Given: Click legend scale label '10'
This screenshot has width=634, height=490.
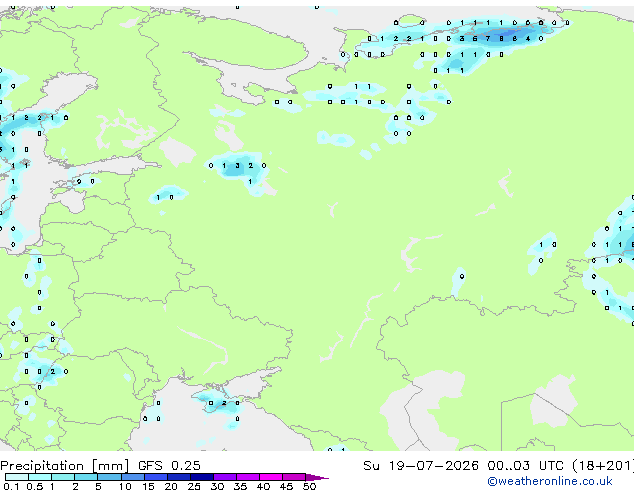Looking at the screenshot, I should click(x=125, y=486).
